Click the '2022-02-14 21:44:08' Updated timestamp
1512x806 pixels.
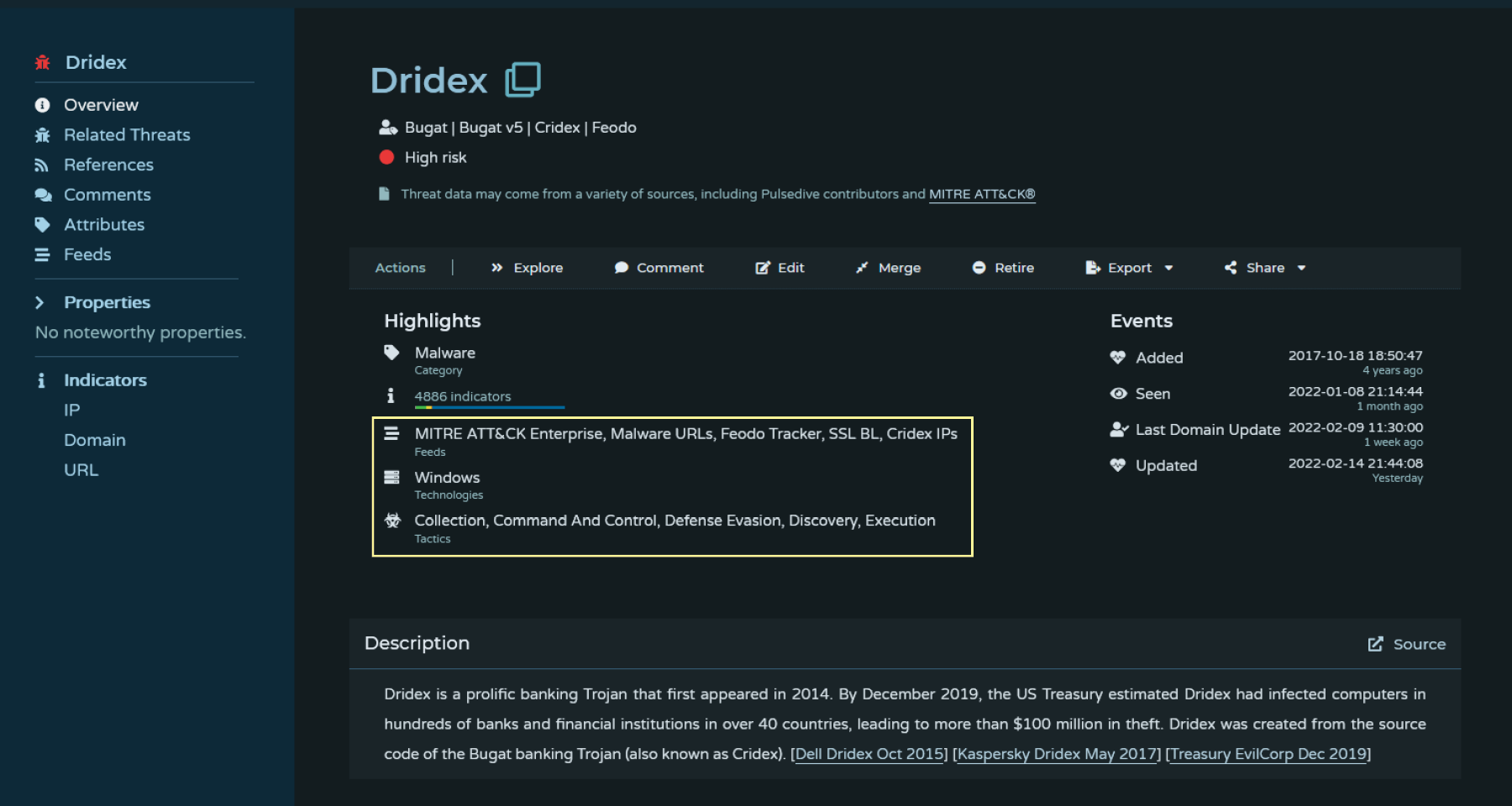[x=1356, y=463]
